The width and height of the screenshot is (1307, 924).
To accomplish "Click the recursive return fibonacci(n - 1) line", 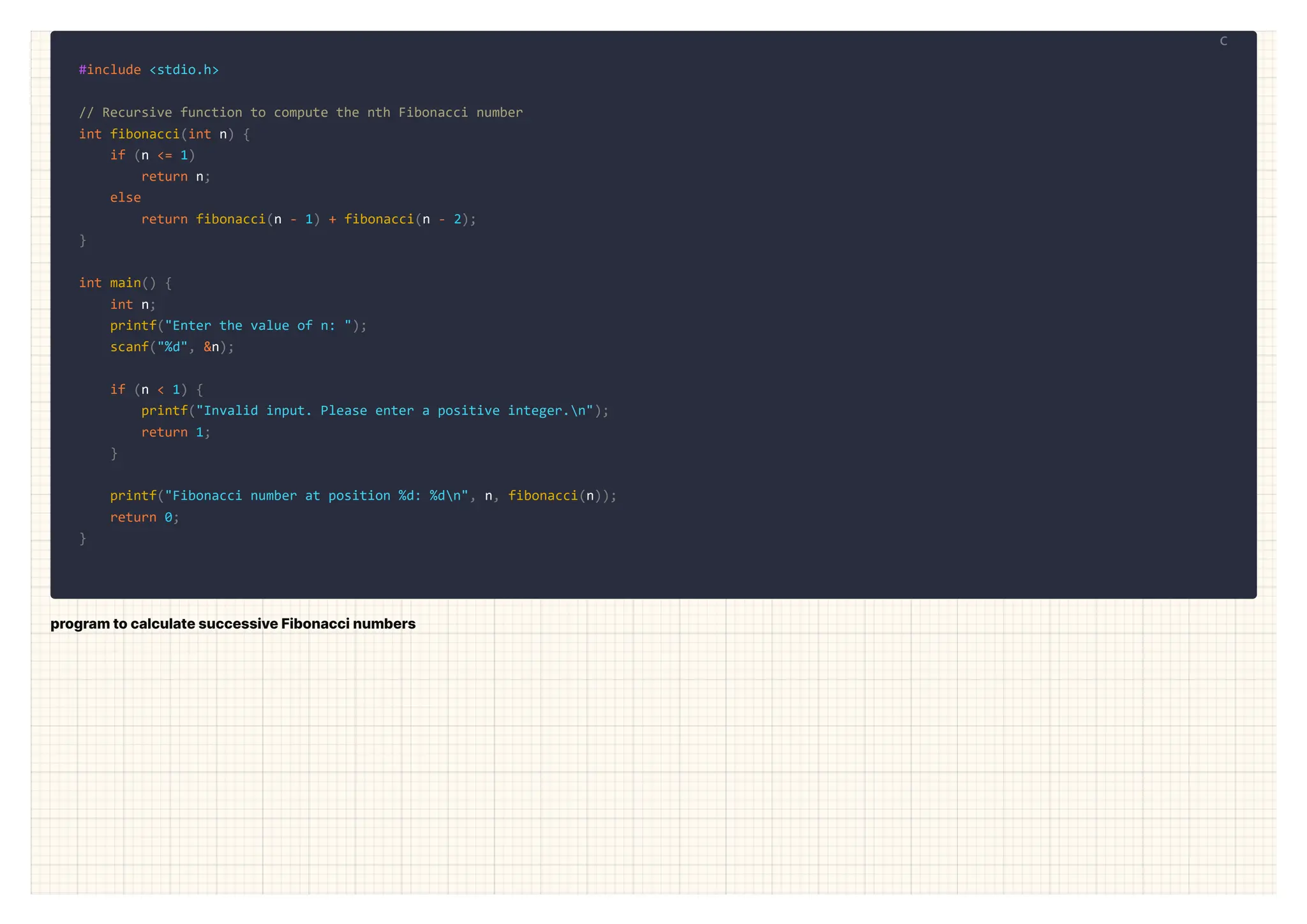I will (x=309, y=219).
